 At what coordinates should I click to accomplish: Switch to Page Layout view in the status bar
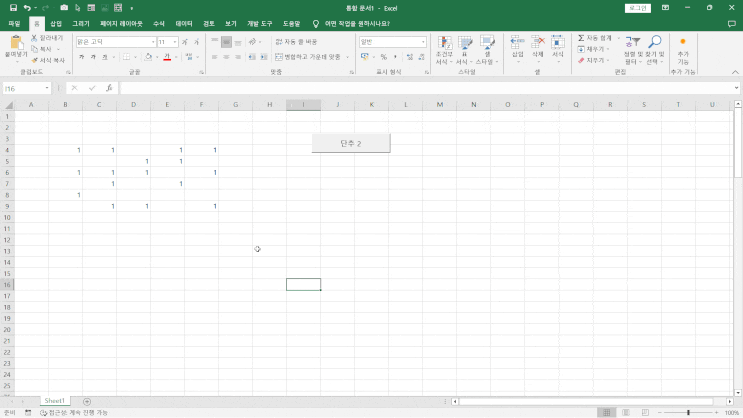[x=626, y=413]
